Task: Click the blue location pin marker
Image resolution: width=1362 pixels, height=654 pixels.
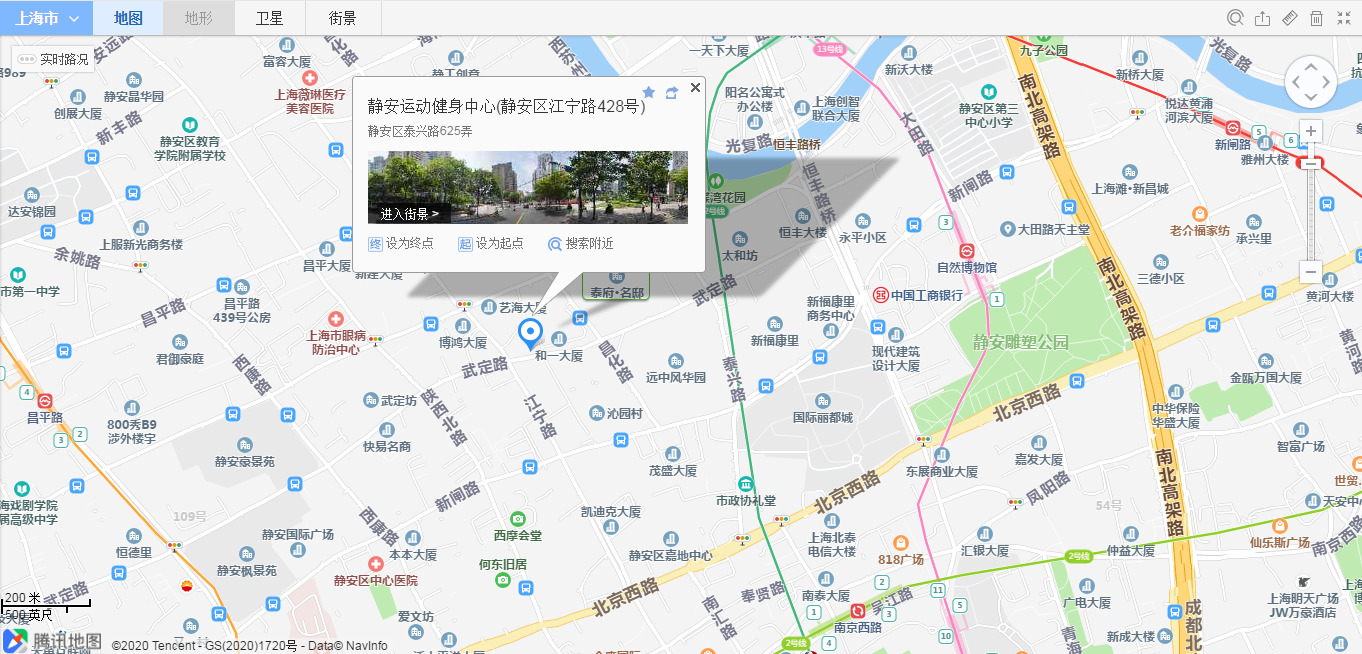Action: point(530,334)
